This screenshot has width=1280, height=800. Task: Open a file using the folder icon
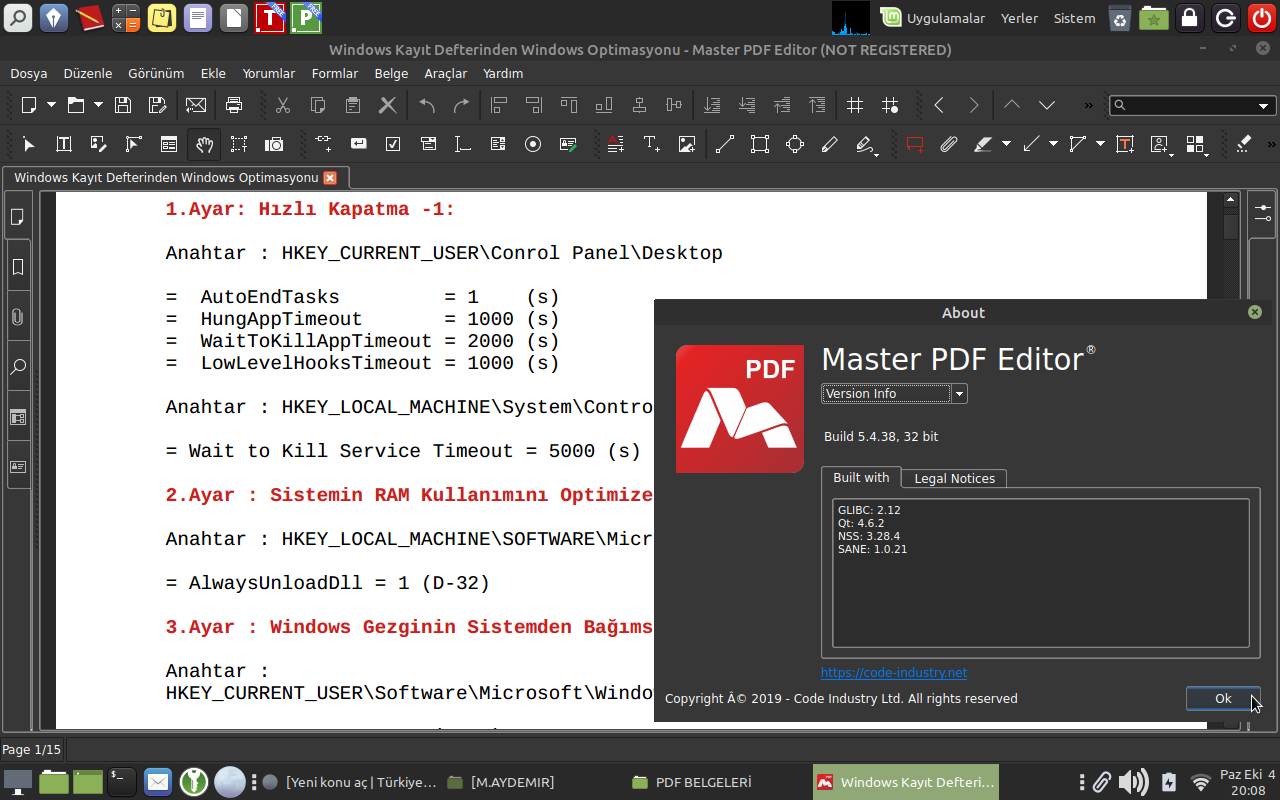point(76,105)
